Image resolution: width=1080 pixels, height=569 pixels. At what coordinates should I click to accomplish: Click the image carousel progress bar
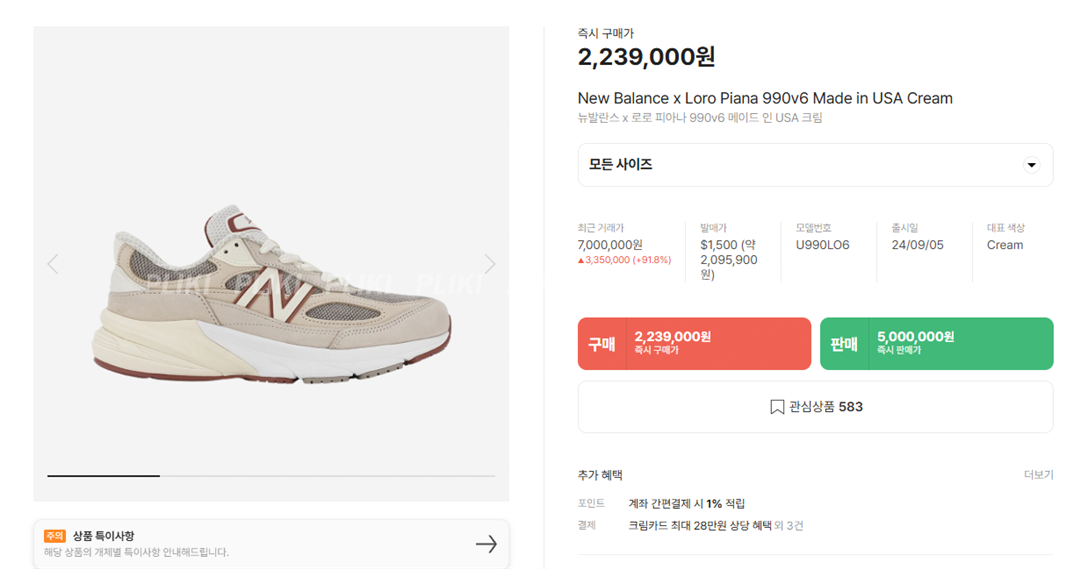[x=271, y=476]
